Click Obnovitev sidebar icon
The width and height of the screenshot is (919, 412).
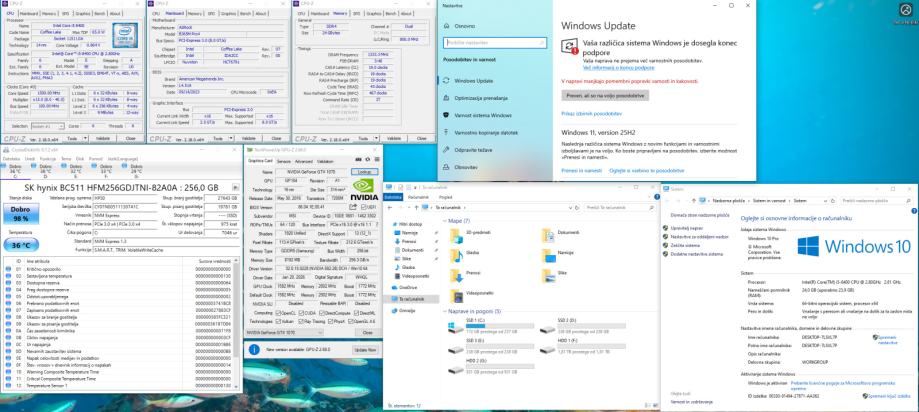point(447,167)
